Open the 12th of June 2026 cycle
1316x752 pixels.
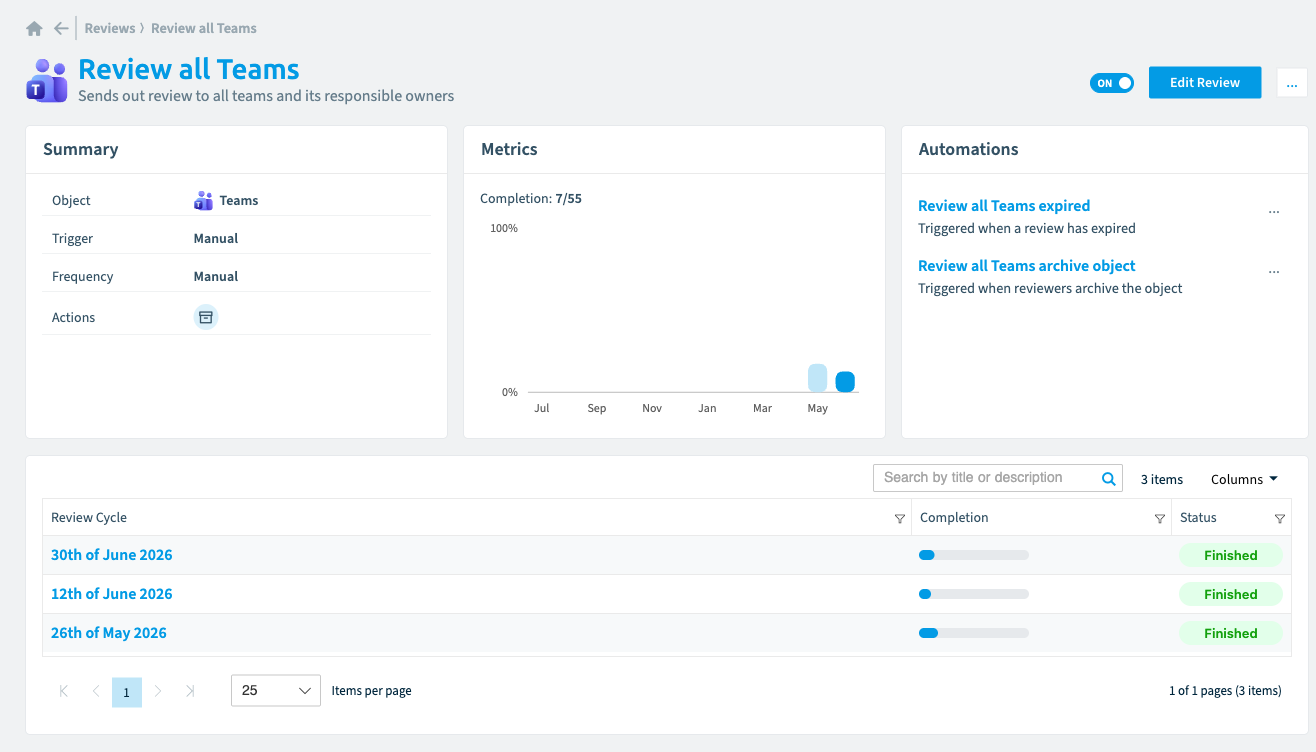[112, 594]
